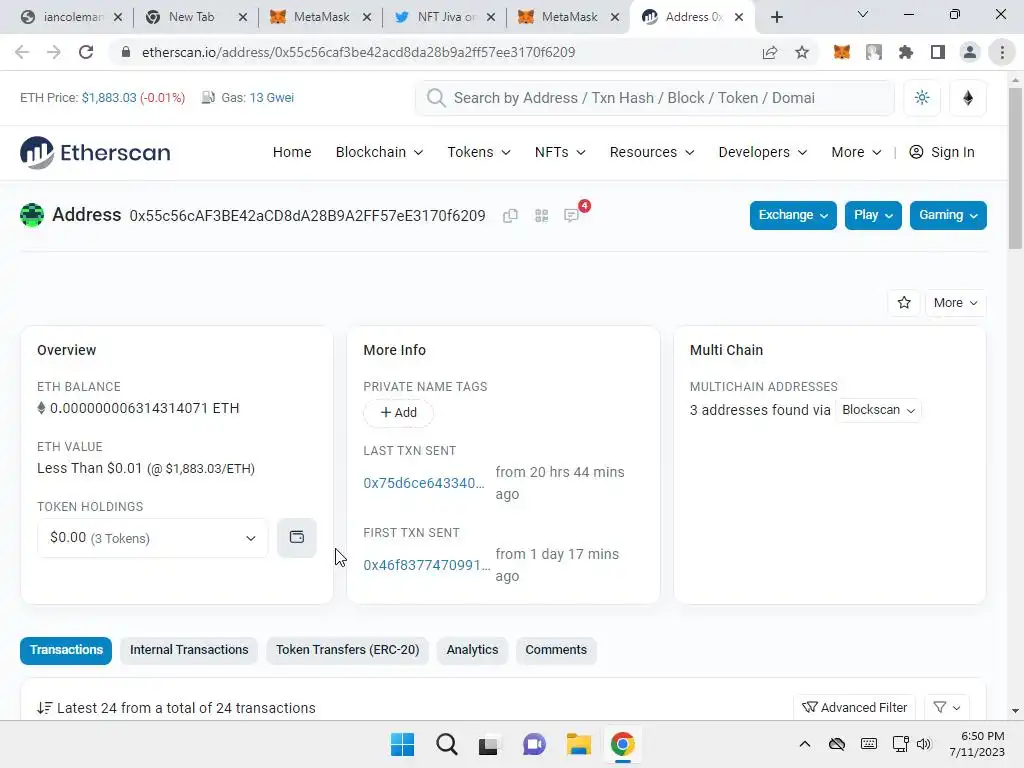Viewport: 1024px width, 768px height.
Task: Click the search magnifier icon in Etherscan
Action: click(436, 98)
